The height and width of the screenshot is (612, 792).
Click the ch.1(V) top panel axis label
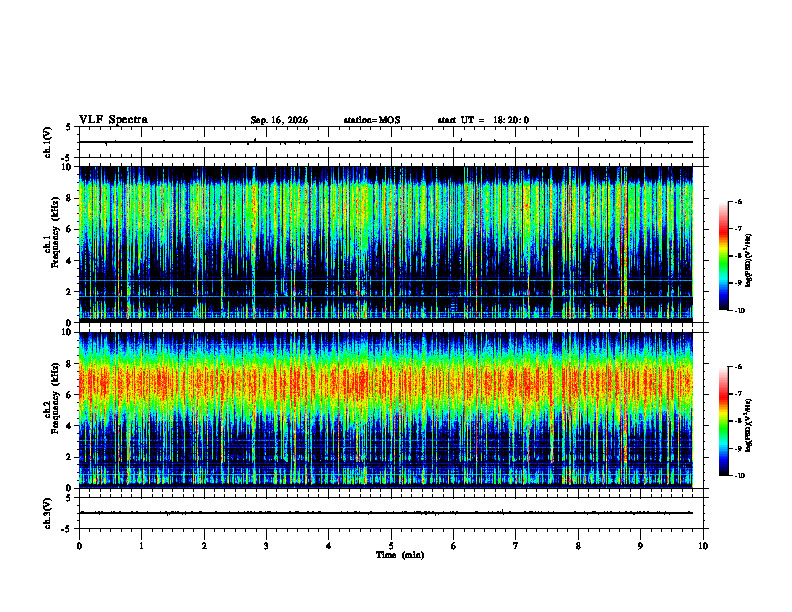(48, 142)
